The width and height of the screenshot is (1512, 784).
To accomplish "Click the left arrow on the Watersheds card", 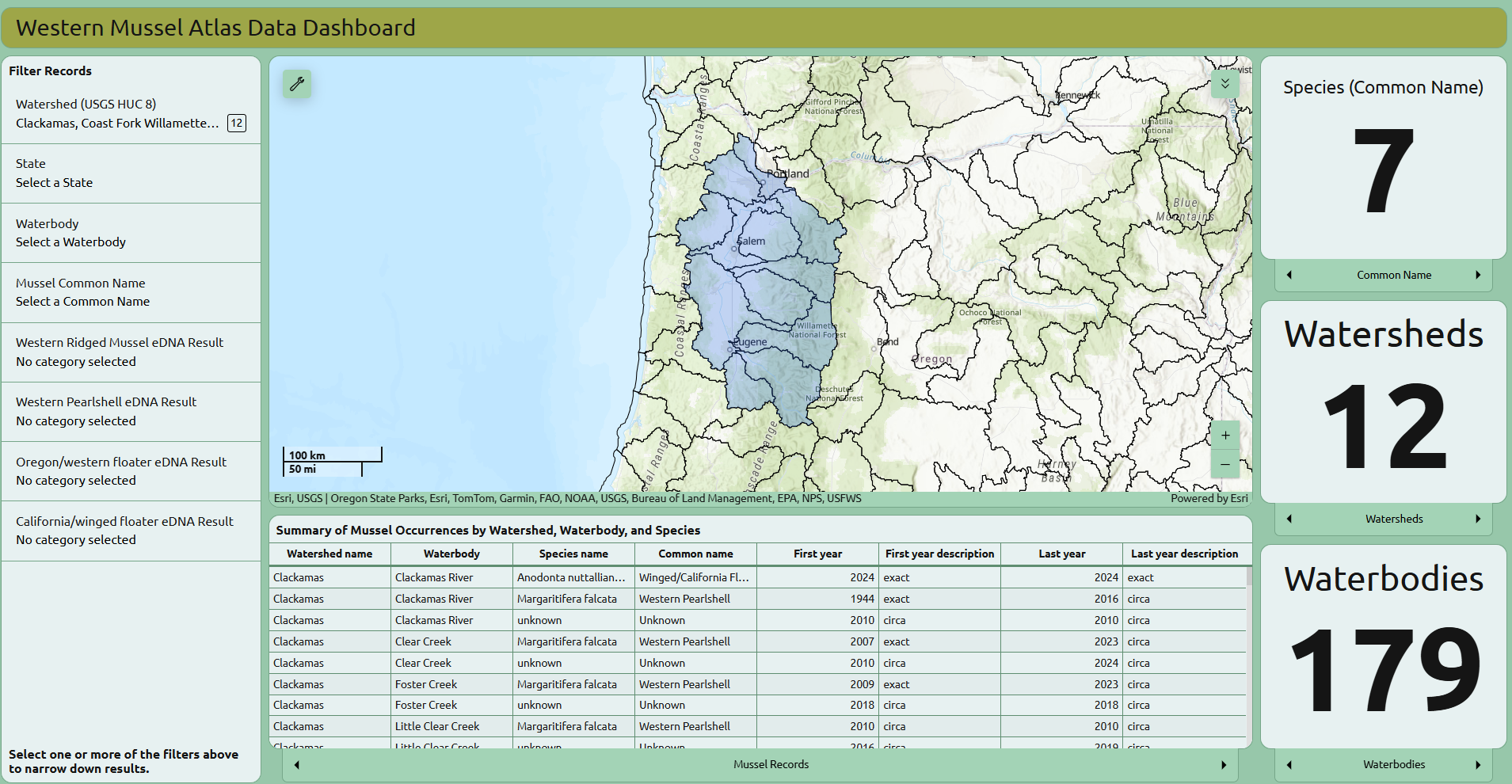I will [x=1289, y=519].
